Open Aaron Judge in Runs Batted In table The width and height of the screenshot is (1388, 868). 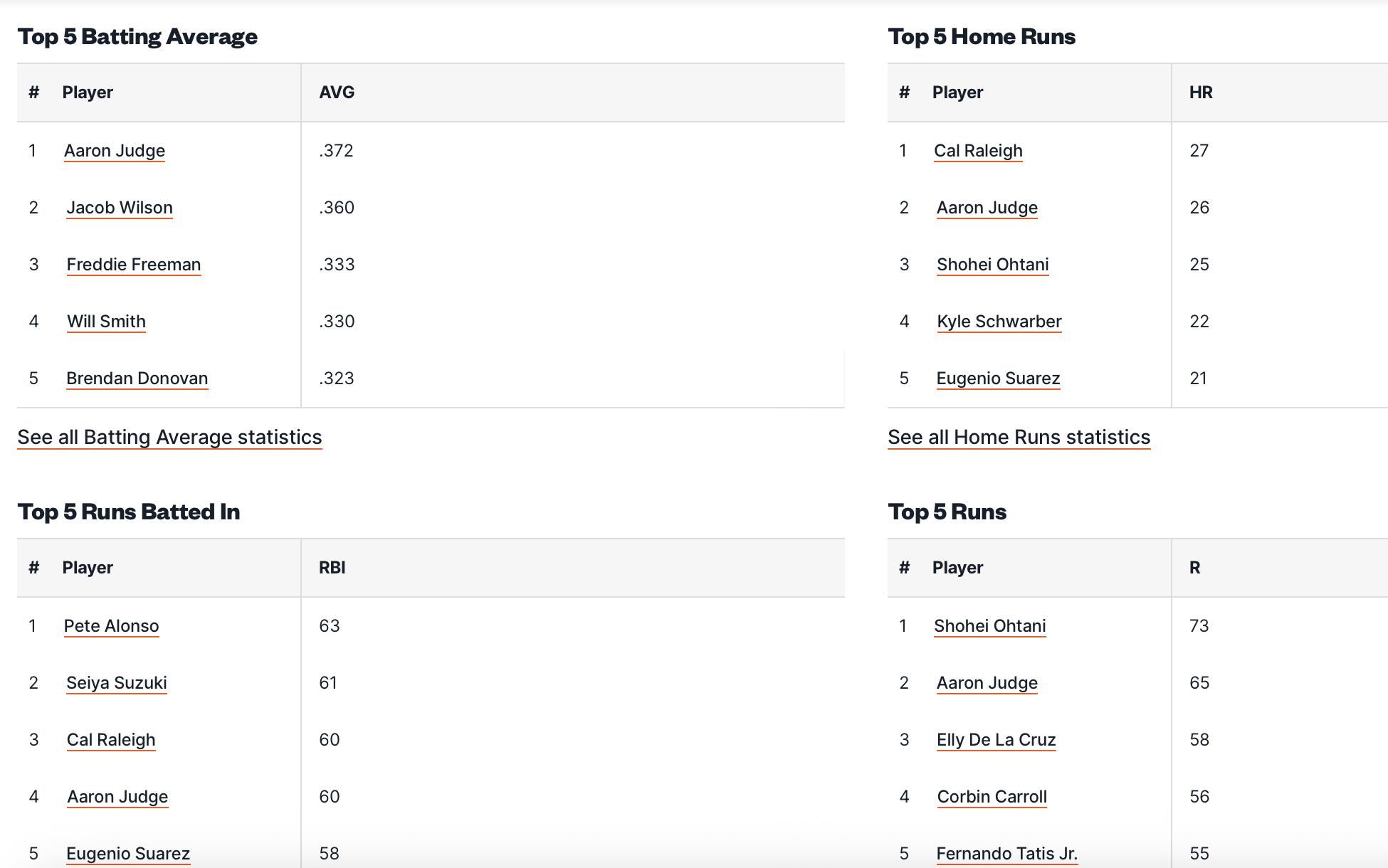(x=117, y=797)
